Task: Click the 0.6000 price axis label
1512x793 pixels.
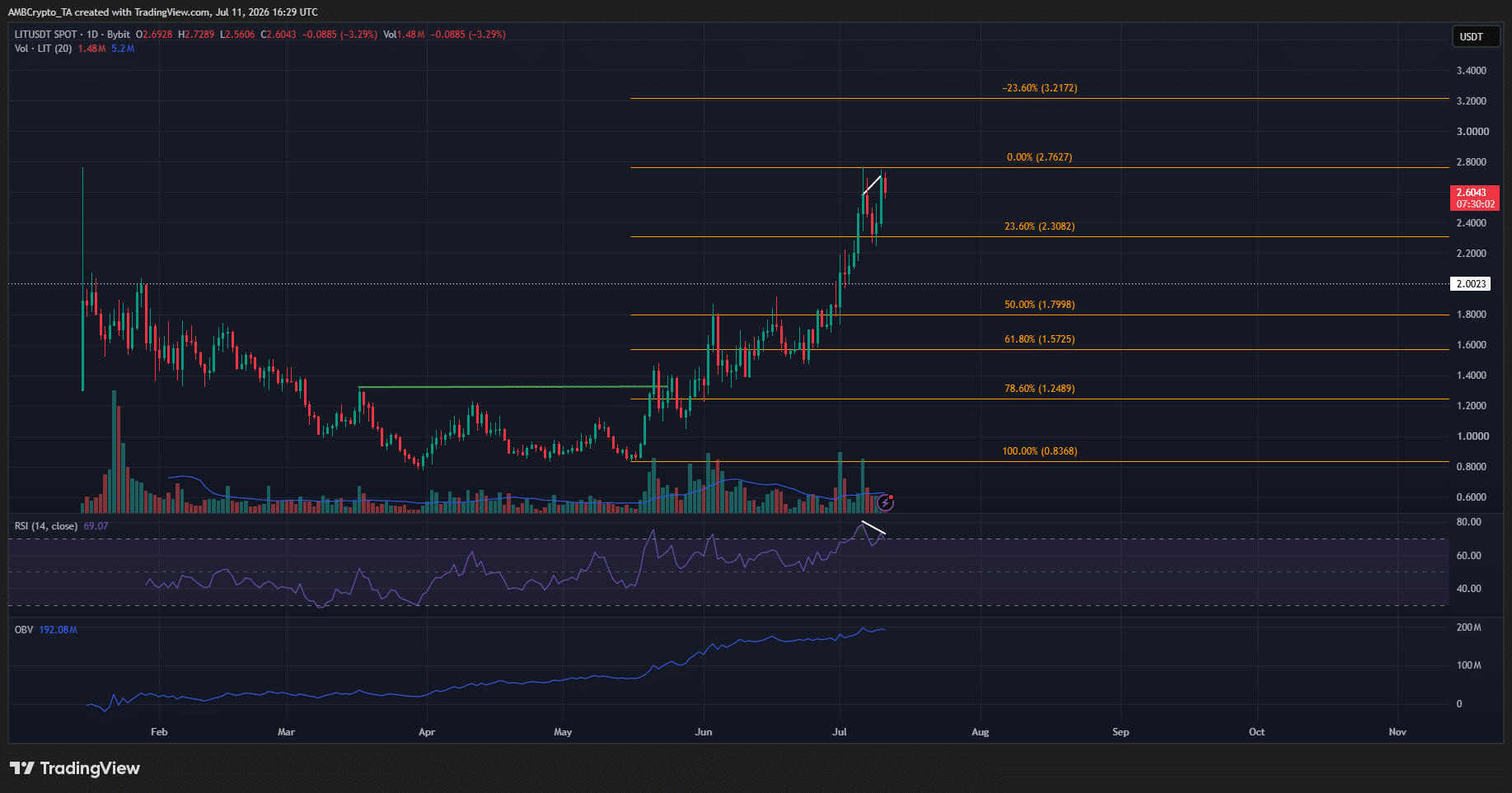Action: tap(1472, 497)
